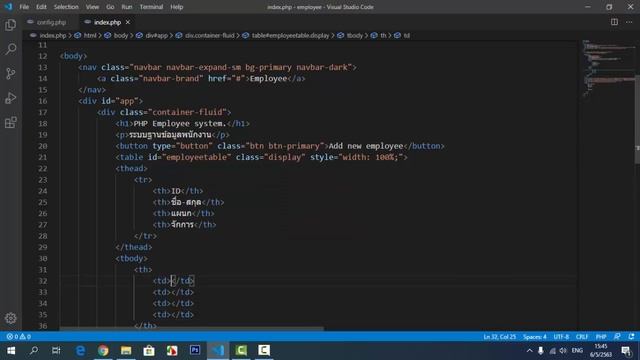The width and height of the screenshot is (640, 360).
Task: Click td breadcrumb segment
Action: tap(407, 36)
